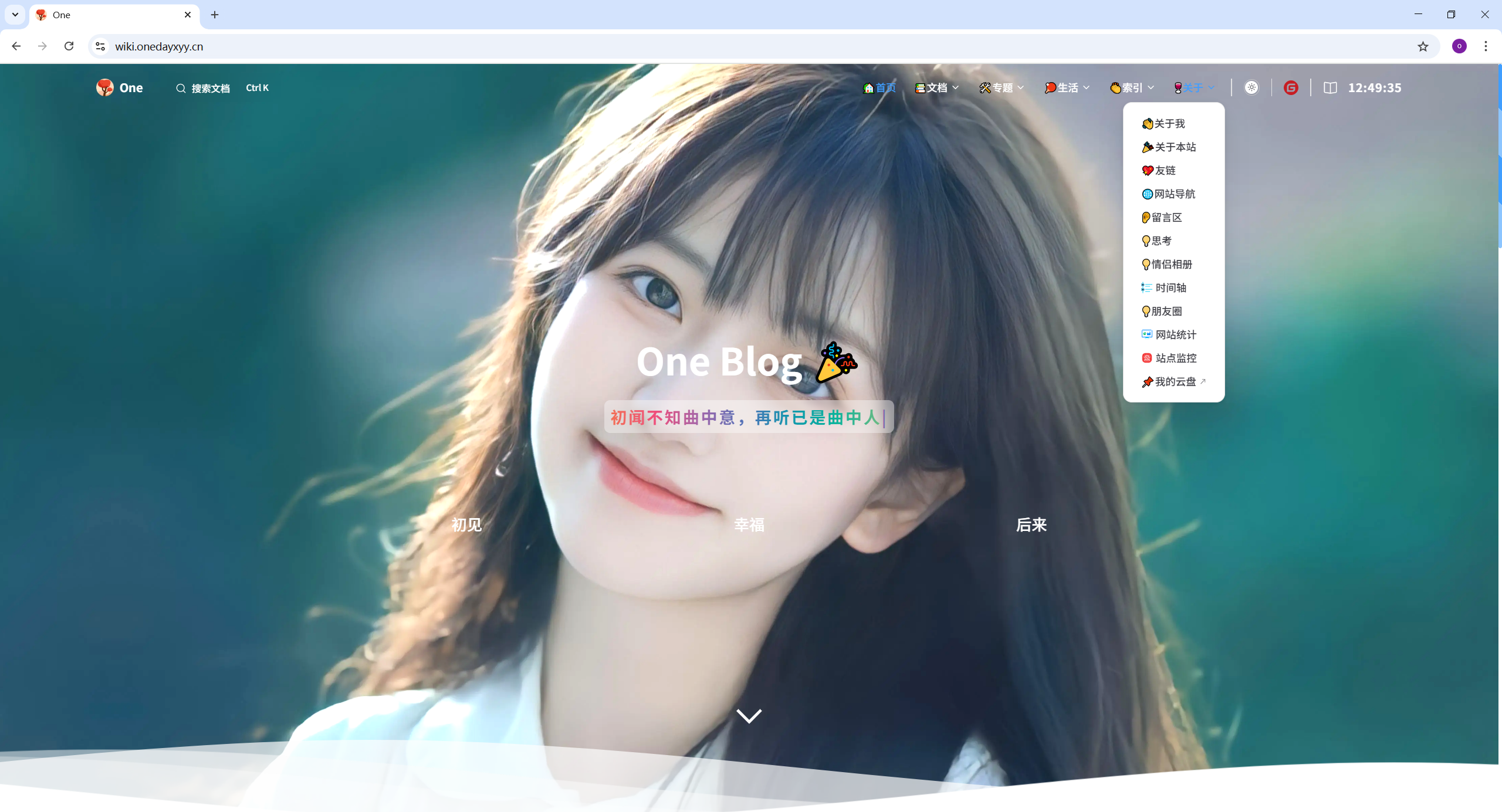Screen dimensions: 1502x812
Task: Click the search magnifier icon
Action: pyautogui.click(x=181, y=88)
